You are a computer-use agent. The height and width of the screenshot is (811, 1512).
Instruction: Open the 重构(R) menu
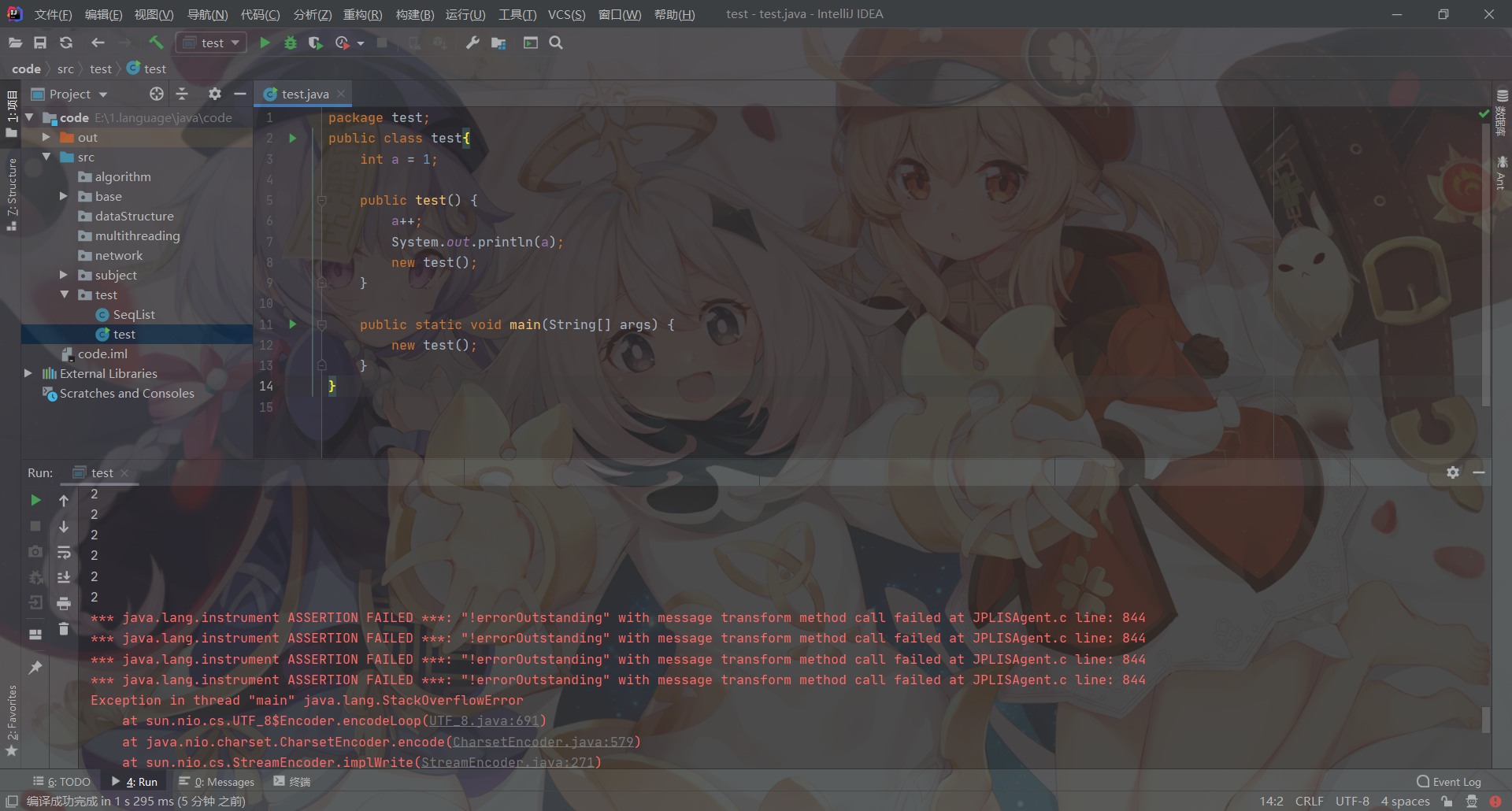click(x=362, y=14)
